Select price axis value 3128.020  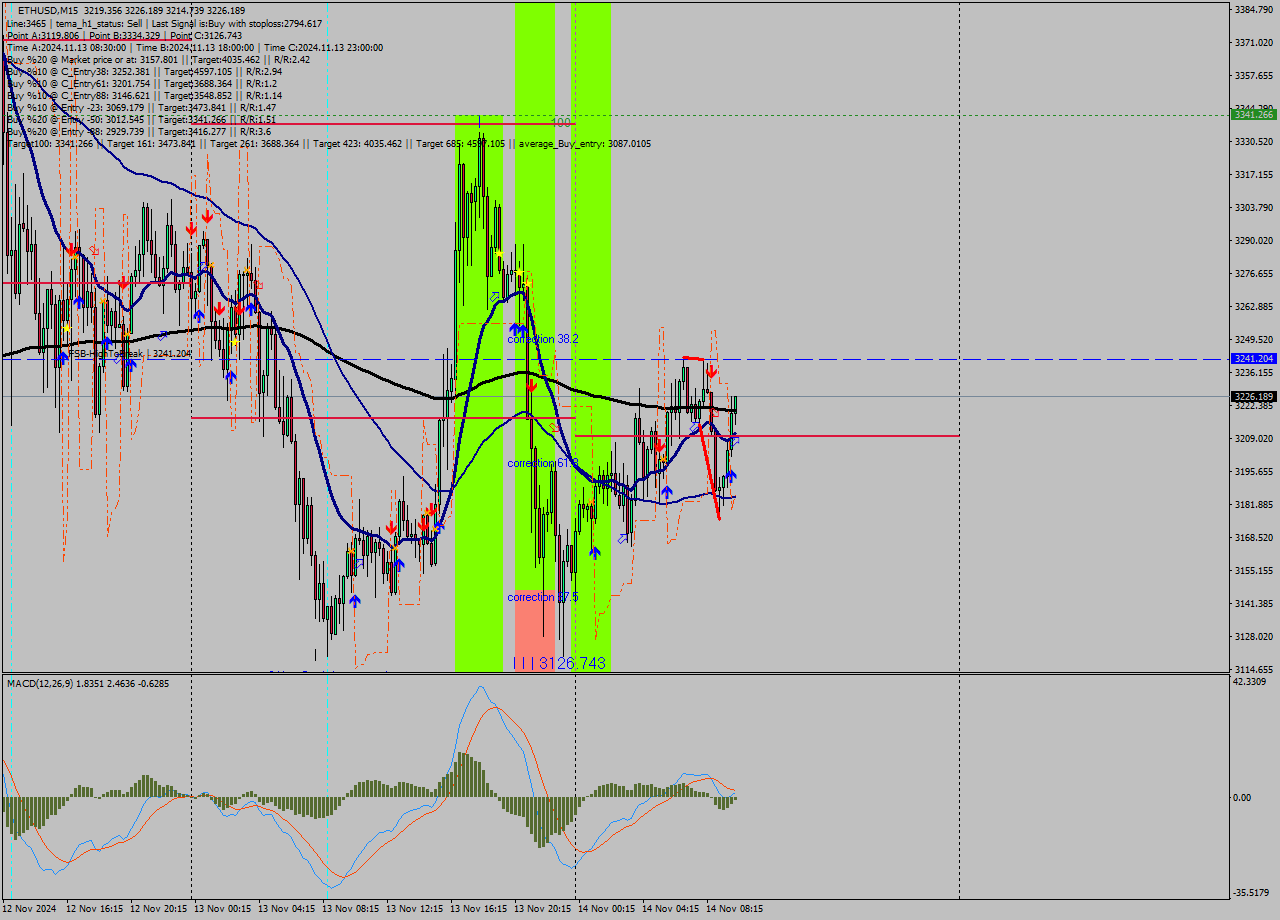coord(1253,636)
